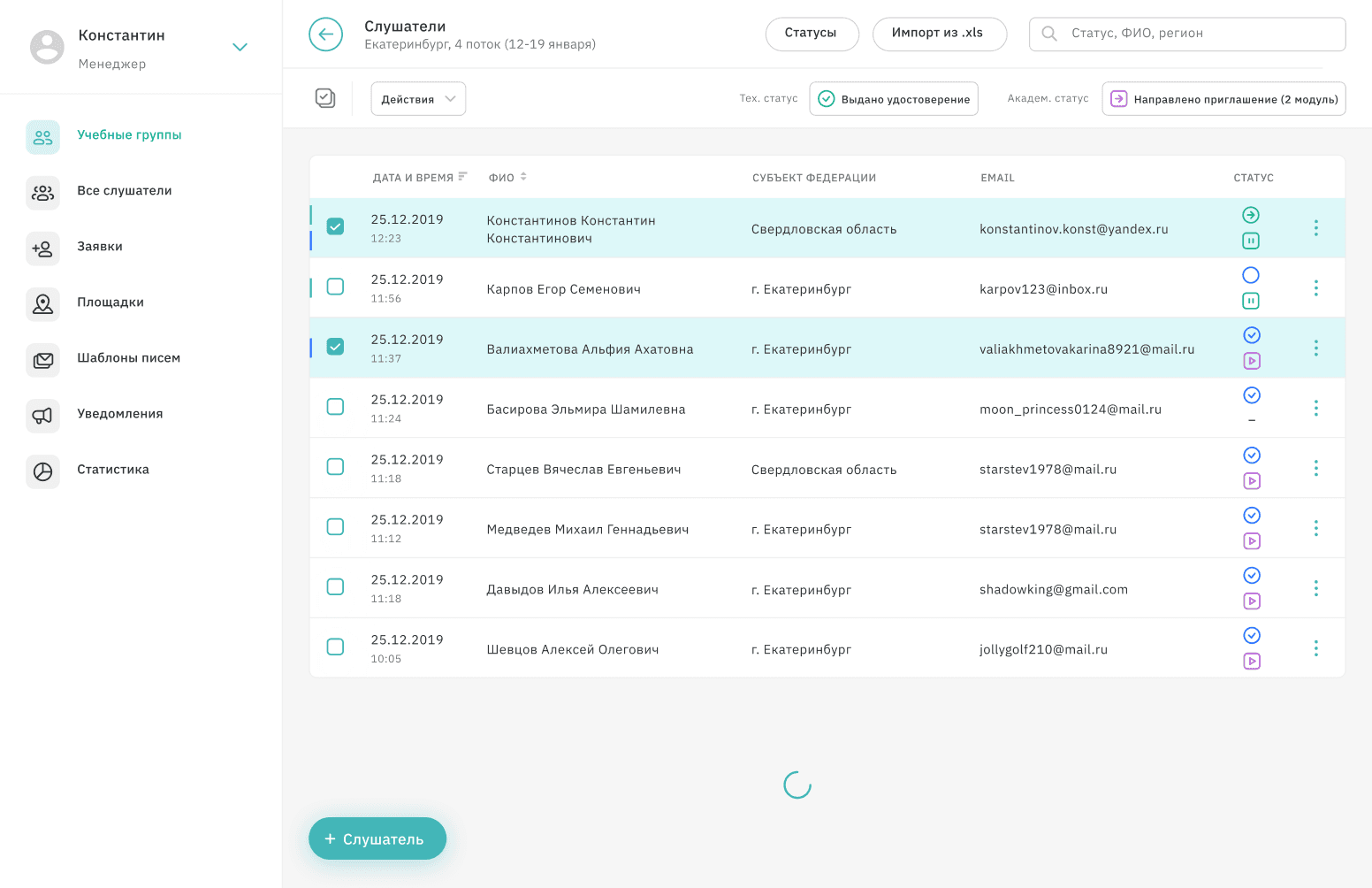This screenshot has width=1372, height=888.
Task: Go to Заявки in sidebar
Action: click(99, 247)
